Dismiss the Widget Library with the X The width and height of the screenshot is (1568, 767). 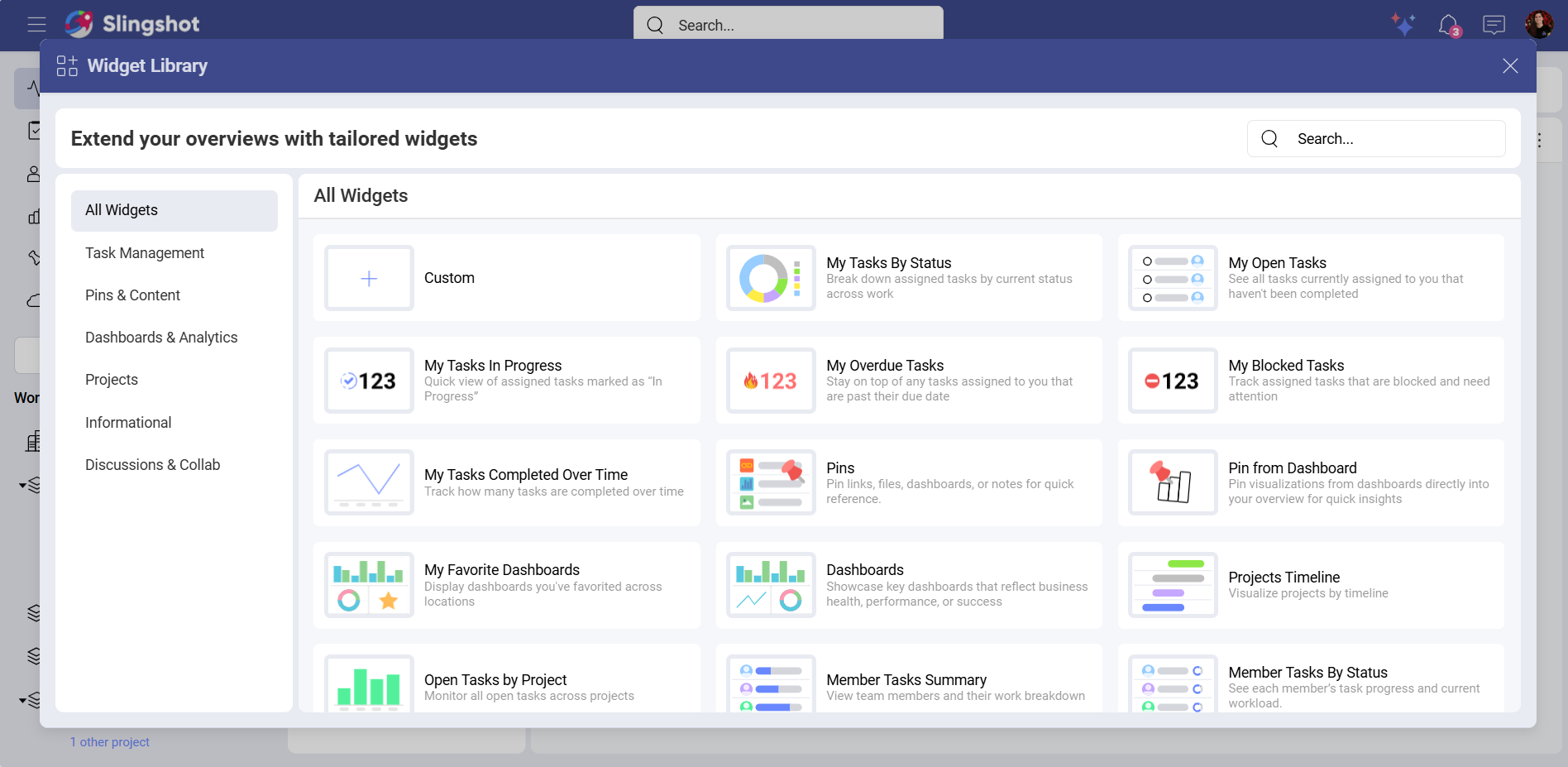1510,66
